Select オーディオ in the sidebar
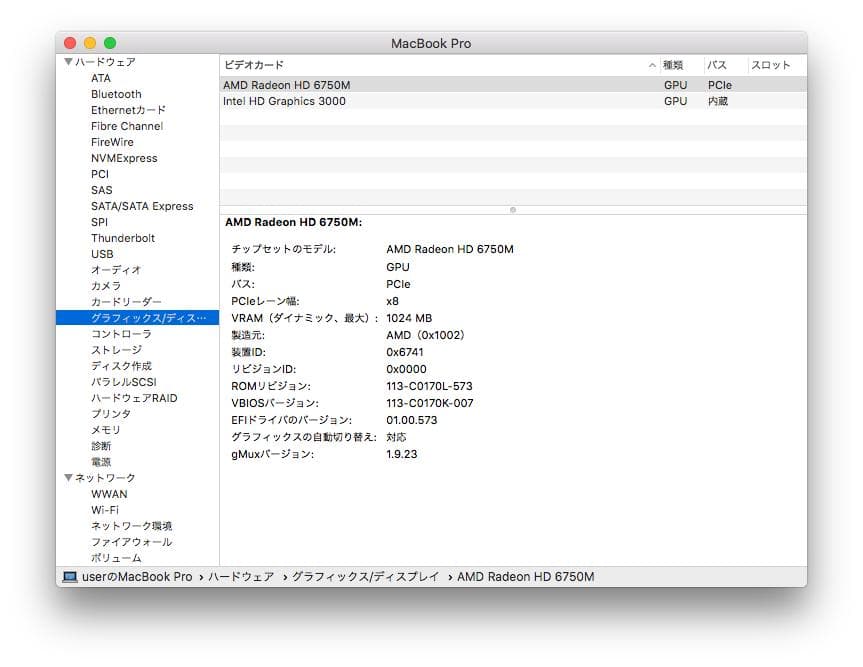863x667 pixels. click(116, 270)
